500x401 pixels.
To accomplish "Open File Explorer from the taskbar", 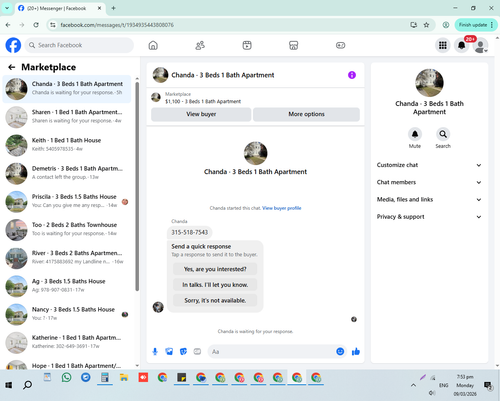I will [124, 377].
